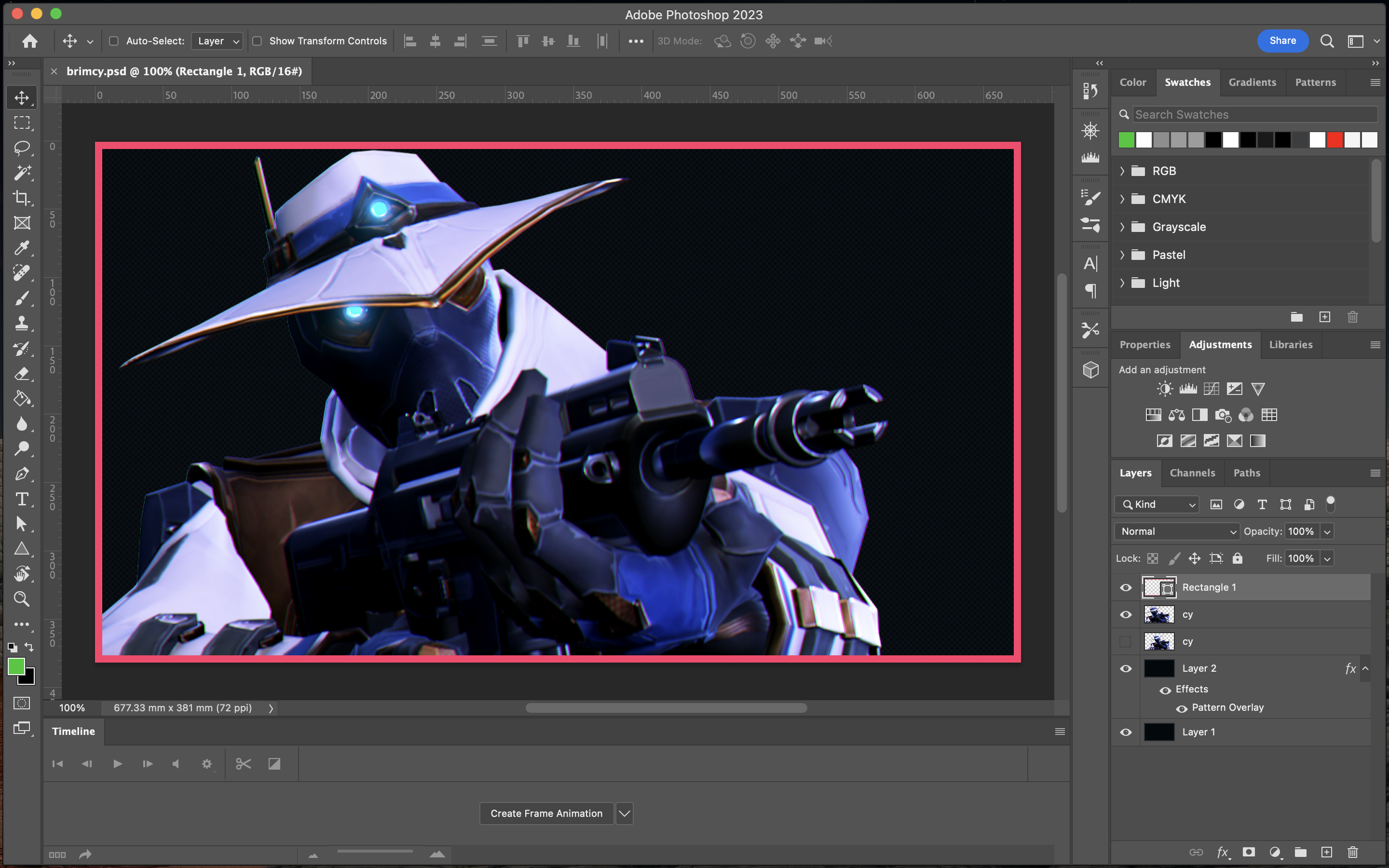Image resolution: width=1389 pixels, height=868 pixels.
Task: Add a Brightness/Contrast adjustment
Action: coord(1165,389)
